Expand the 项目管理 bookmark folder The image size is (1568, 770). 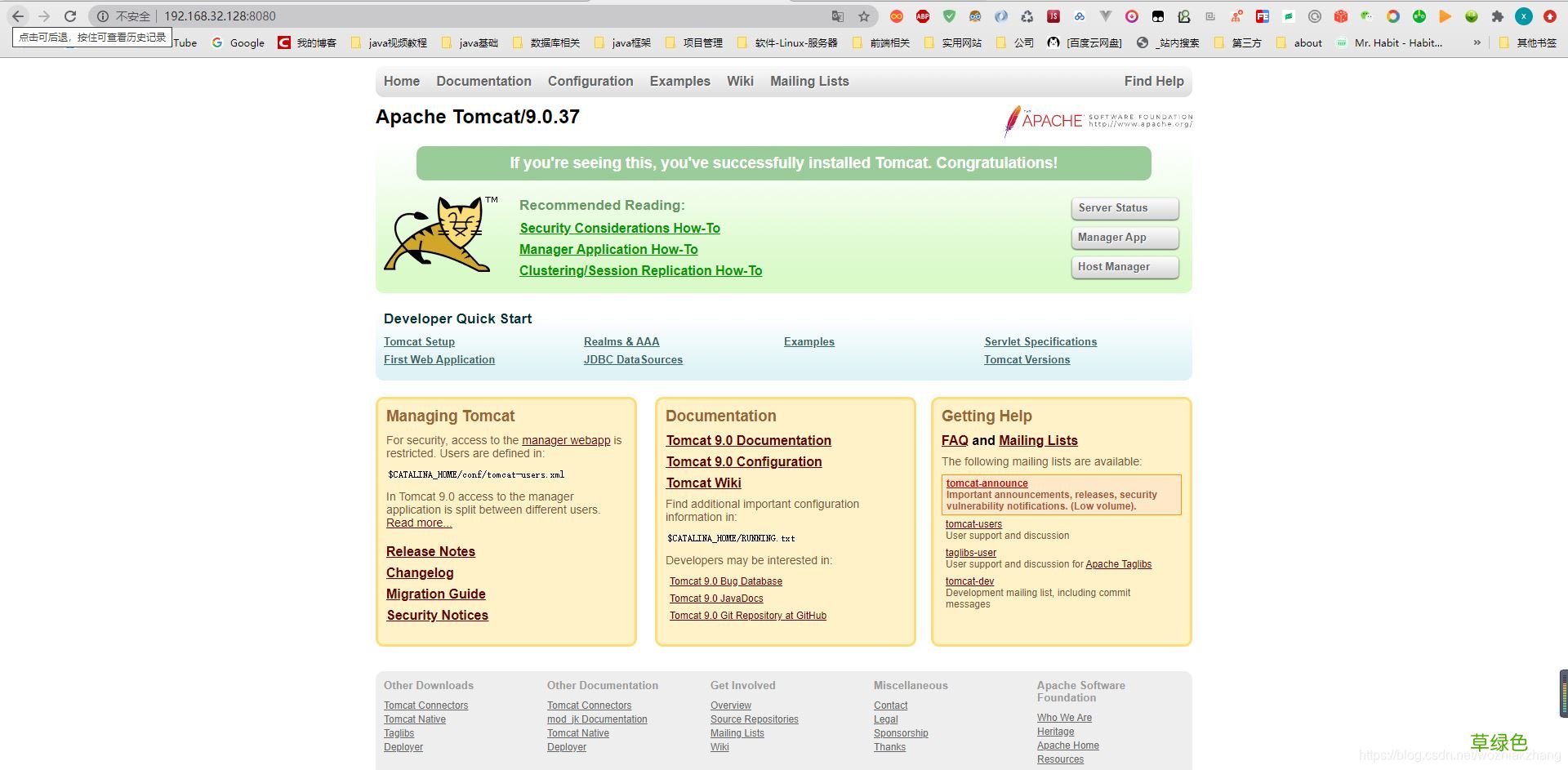(694, 42)
